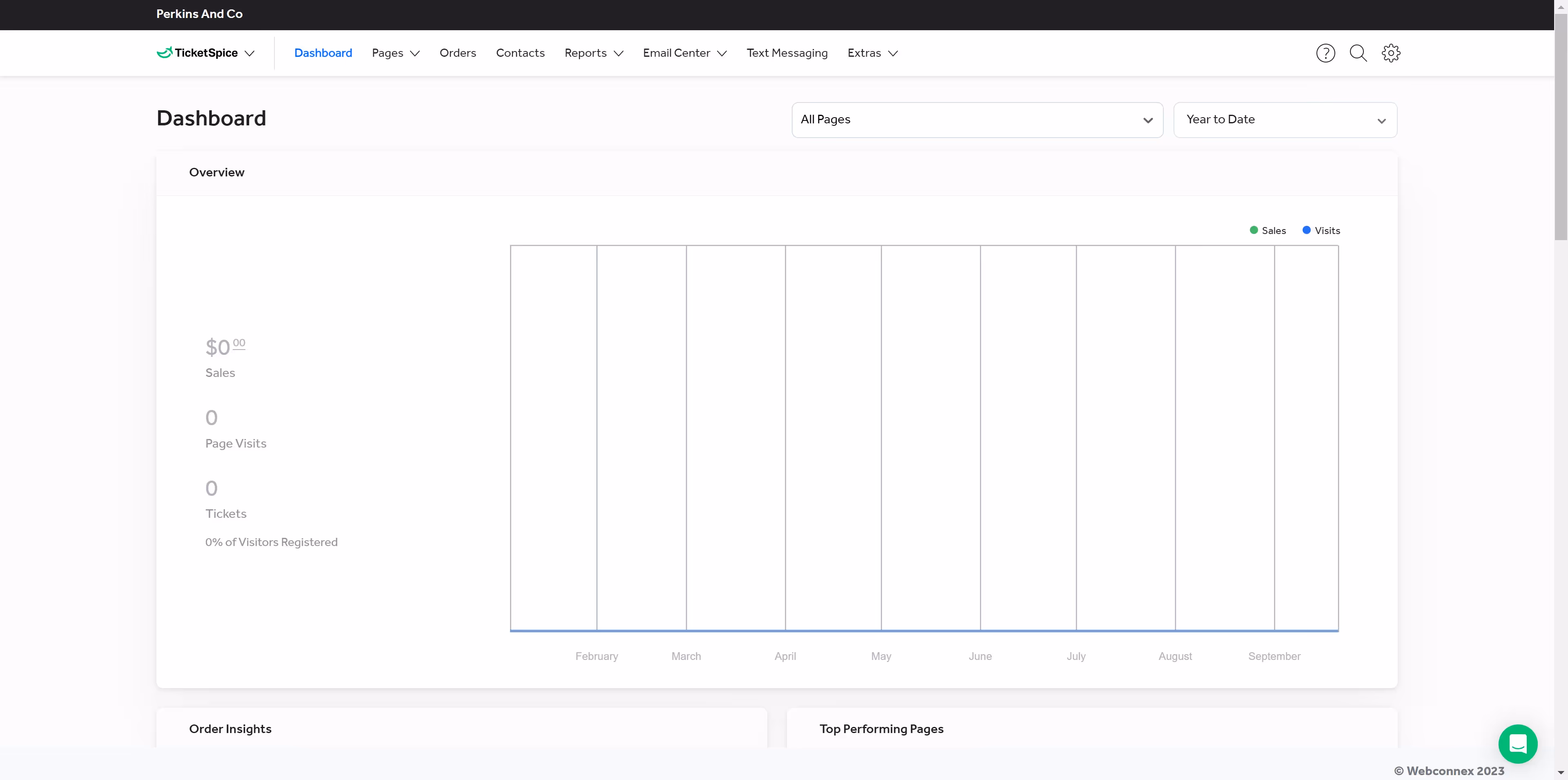Click the scrollbar down arrow
This screenshot has height=780, width=1568.
pyautogui.click(x=1561, y=773)
